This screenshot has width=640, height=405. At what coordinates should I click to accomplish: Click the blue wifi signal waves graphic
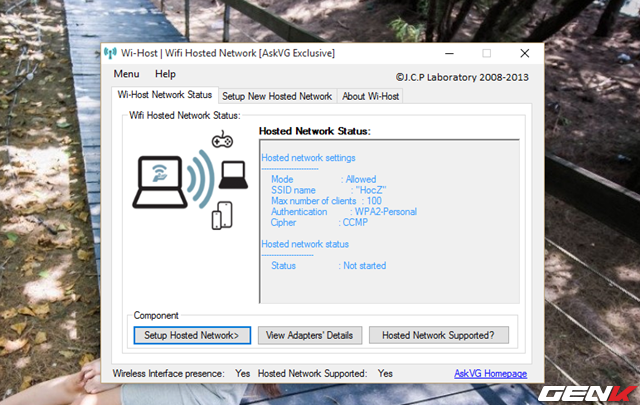(200, 179)
